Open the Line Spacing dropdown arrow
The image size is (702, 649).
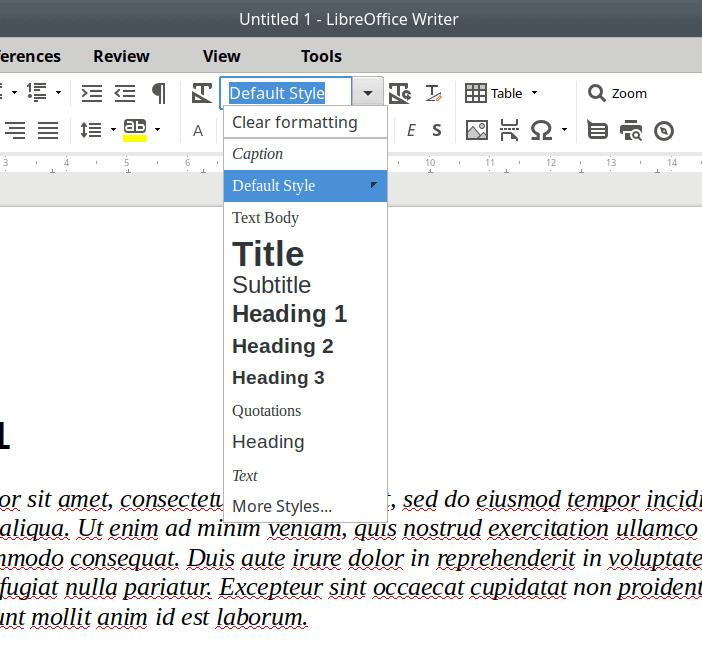pyautogui.click(x=113, y=130)
